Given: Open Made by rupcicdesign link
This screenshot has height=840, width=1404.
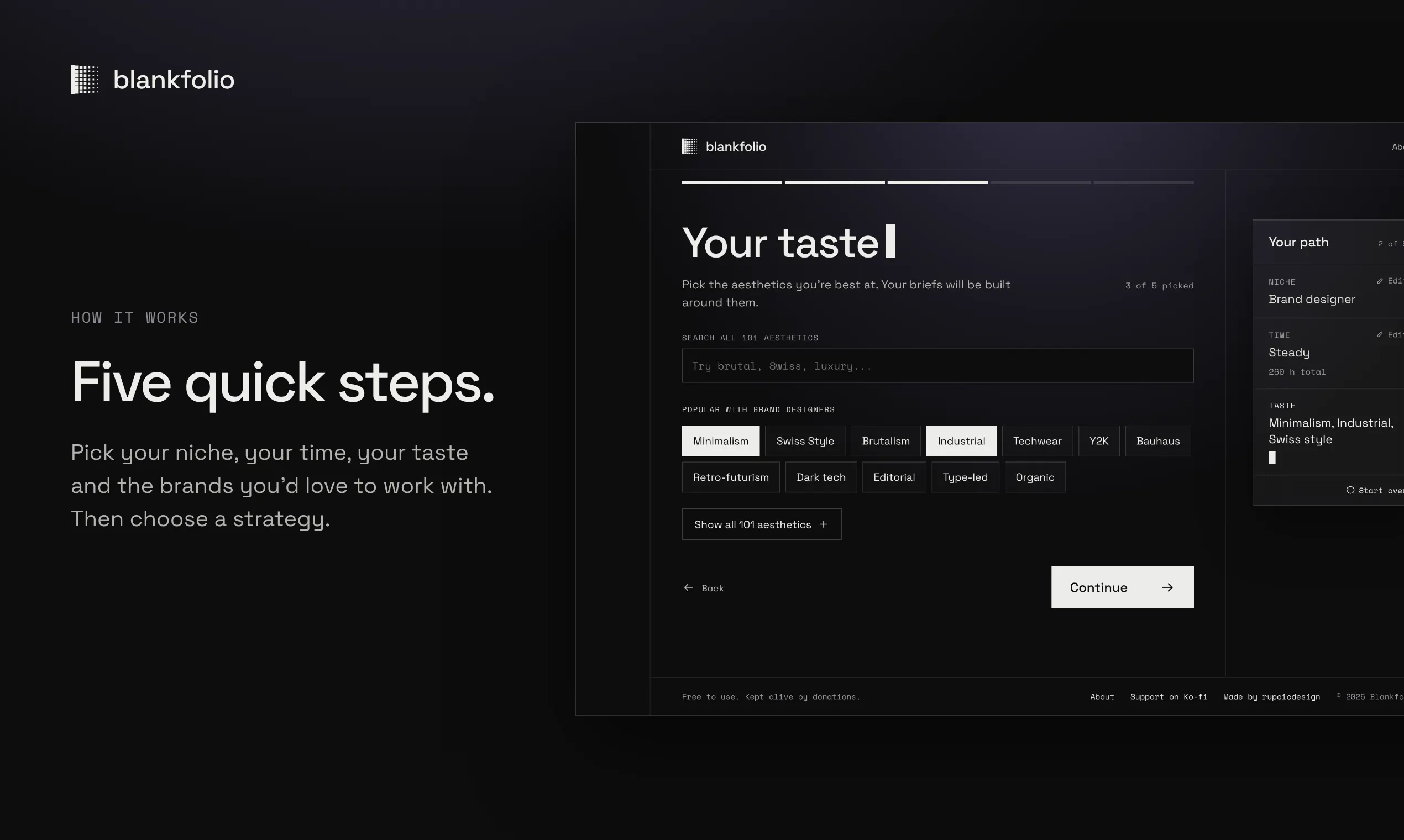Looking at the screenshot, I should click(1271, 697).
